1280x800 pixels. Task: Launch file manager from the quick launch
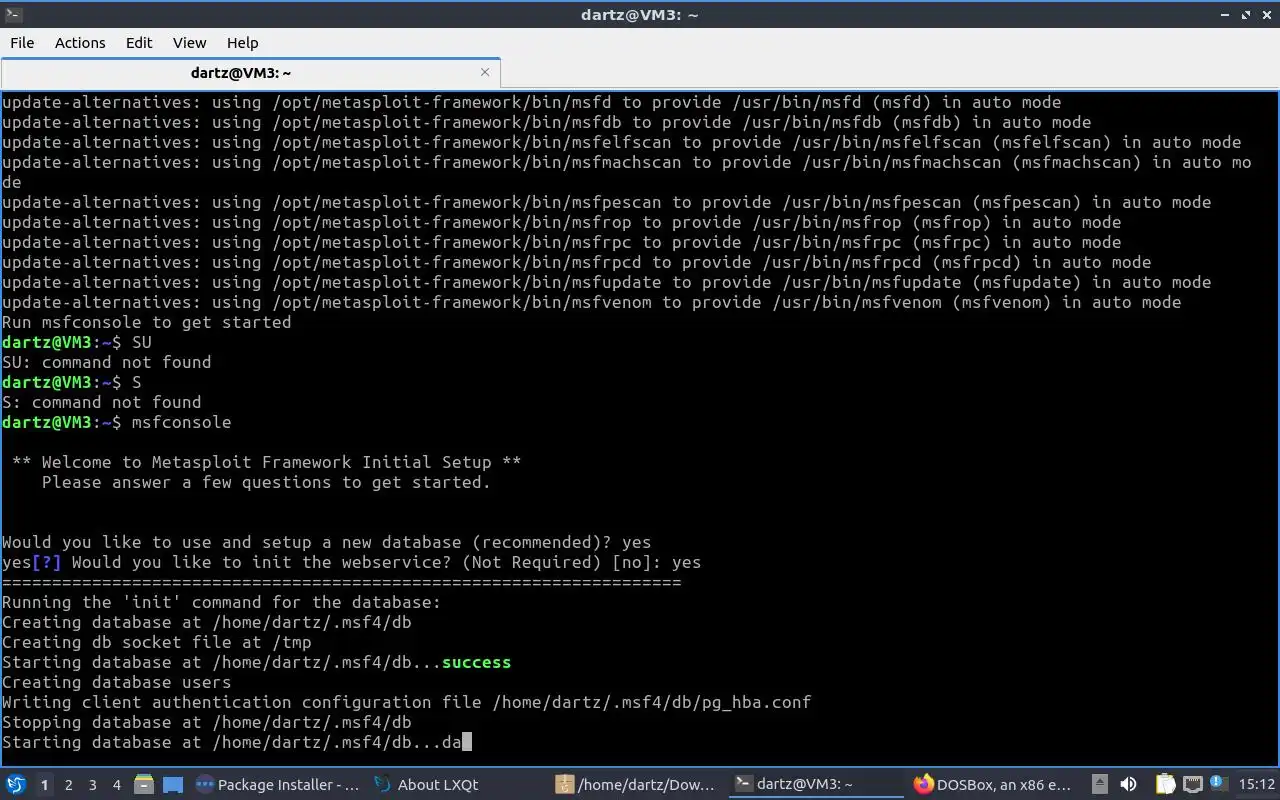click(x=144, y=785)
